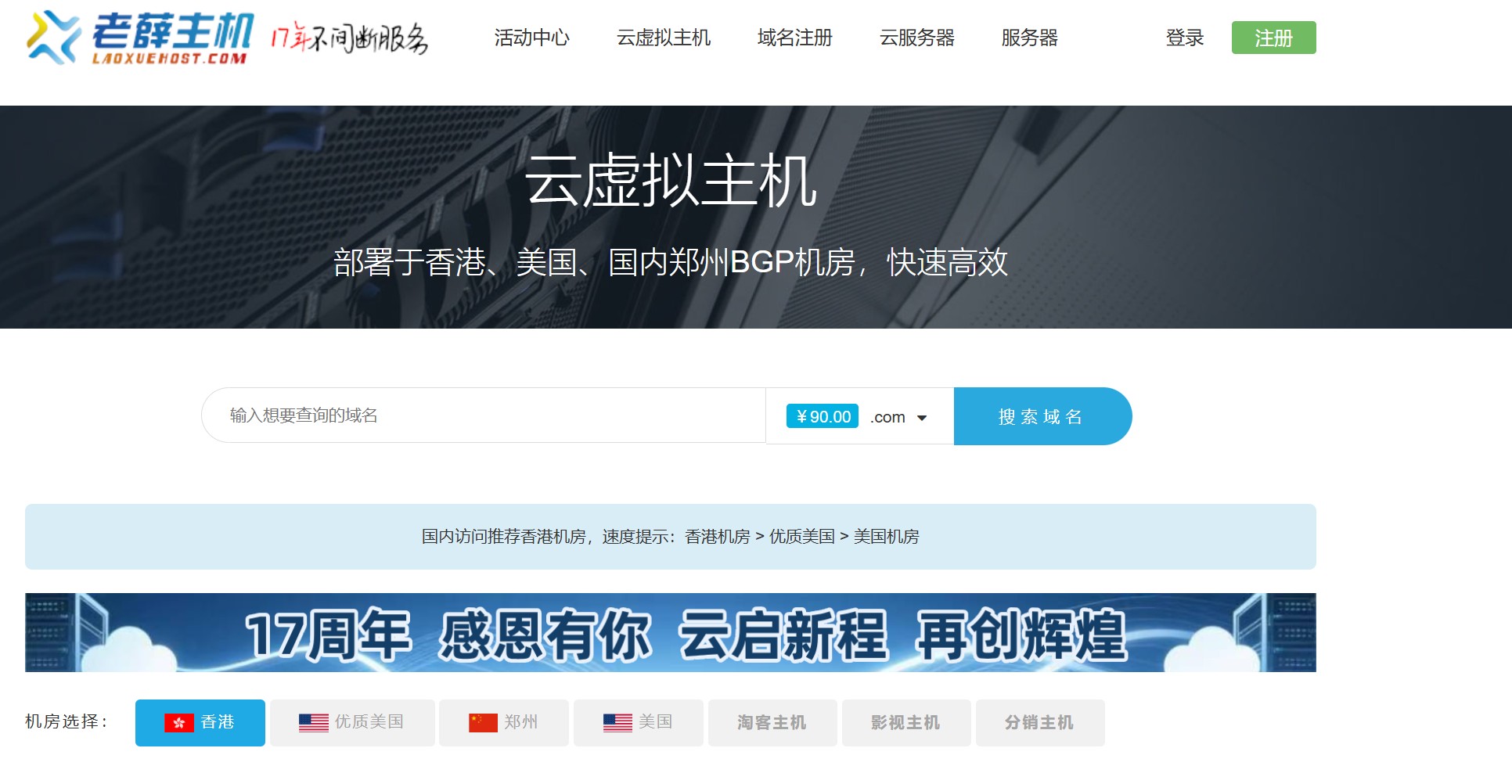The image size is (1512, 784).
Task: Click the ¥90.00 price badge
Action: (822, 416)
